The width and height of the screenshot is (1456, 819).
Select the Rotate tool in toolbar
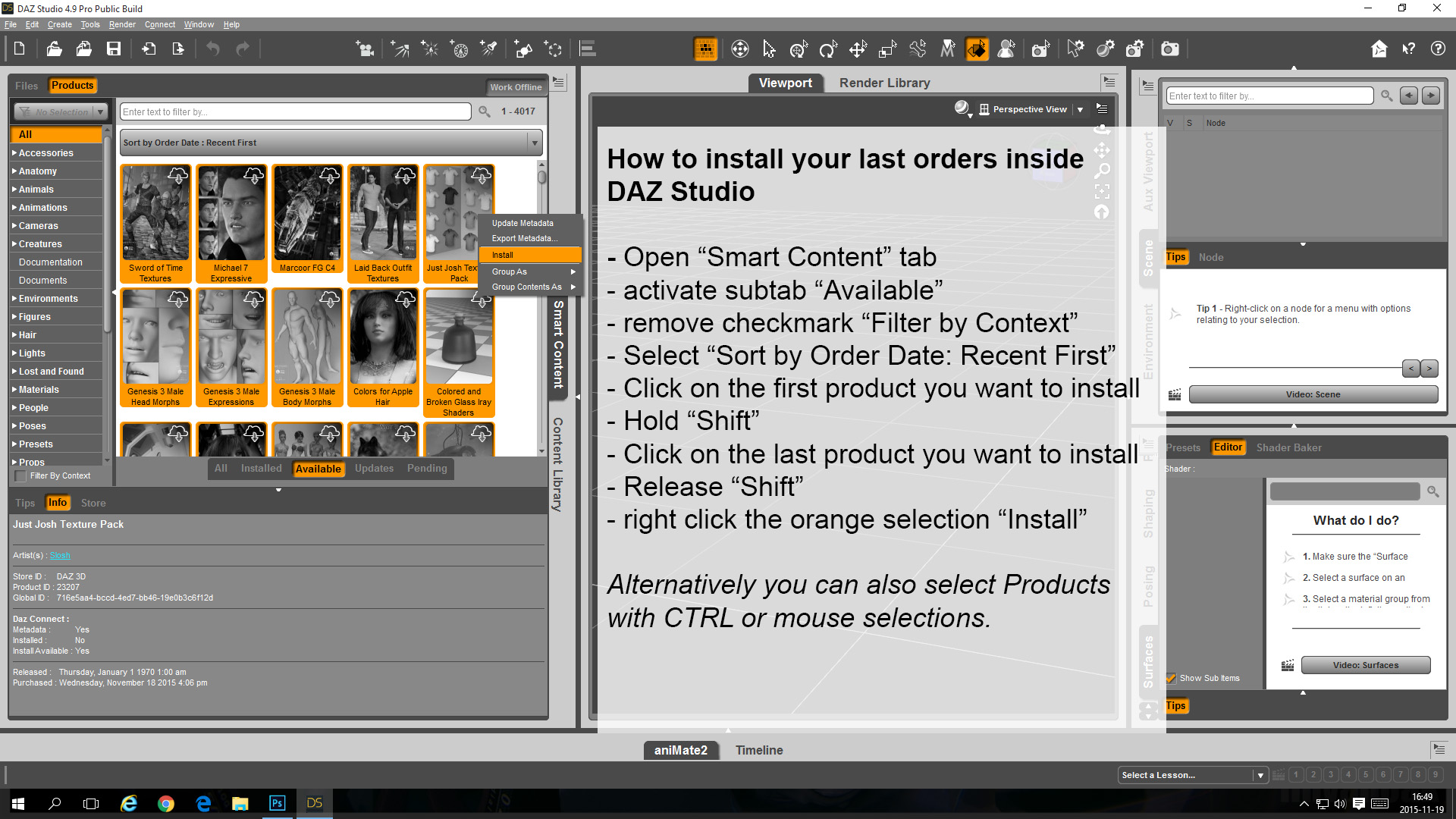pyautogui.click(x=827, y=49)
